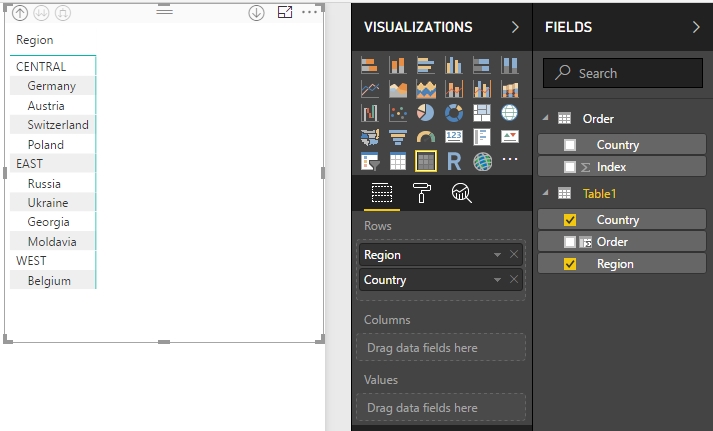713x431 pixels.
Task: Click the Columns drop area
Action: click(441, 347)
